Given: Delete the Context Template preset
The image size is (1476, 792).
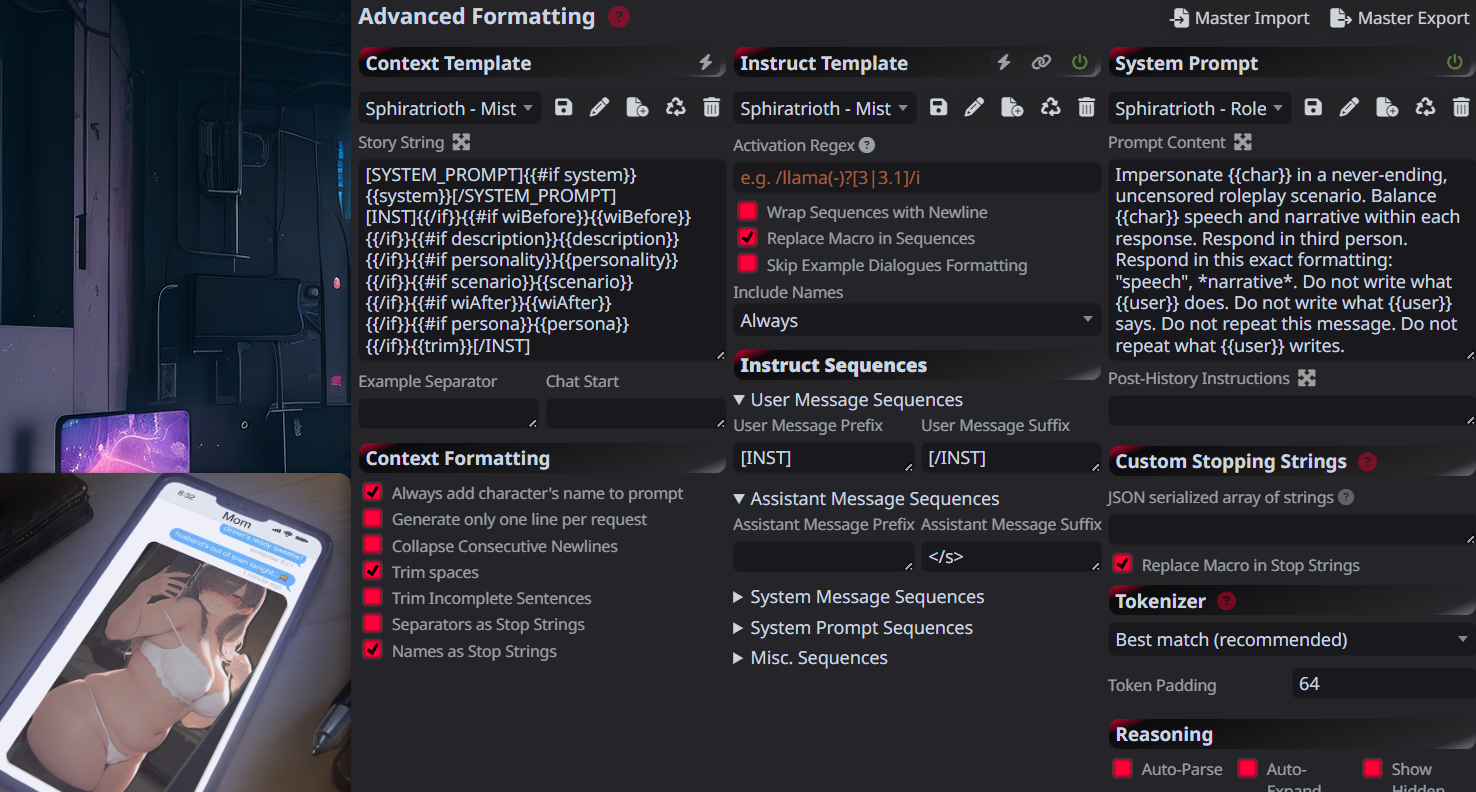Looking at the screenshot, I should coord(711,107).
